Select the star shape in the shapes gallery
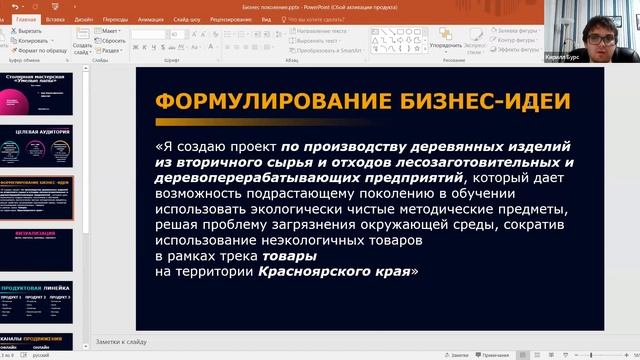 coord(417,49)
